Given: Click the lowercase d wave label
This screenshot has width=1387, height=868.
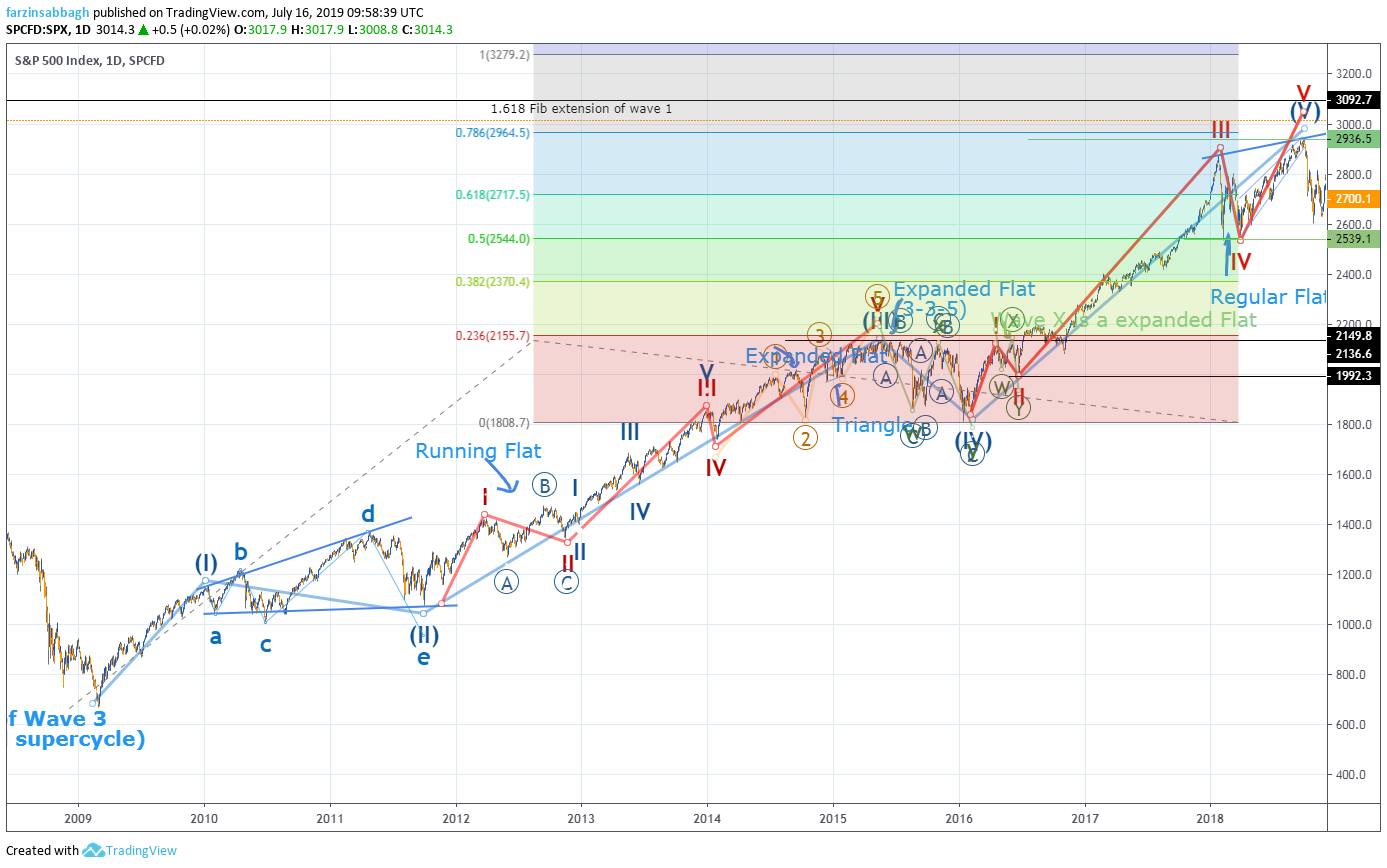Looking at the screenshot, I should (368, 515).
